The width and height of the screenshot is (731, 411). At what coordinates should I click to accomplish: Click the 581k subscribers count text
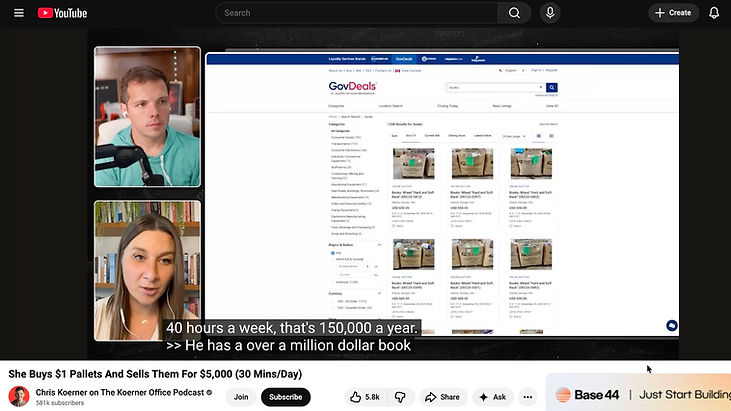60,403
